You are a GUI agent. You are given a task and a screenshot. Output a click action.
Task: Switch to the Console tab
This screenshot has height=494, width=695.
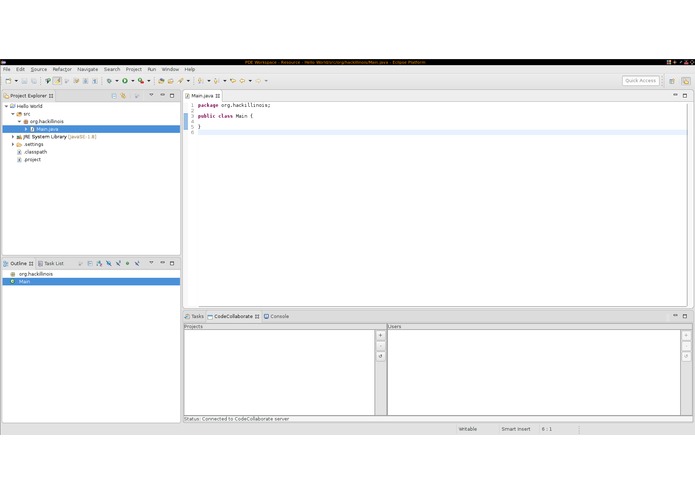276,316
